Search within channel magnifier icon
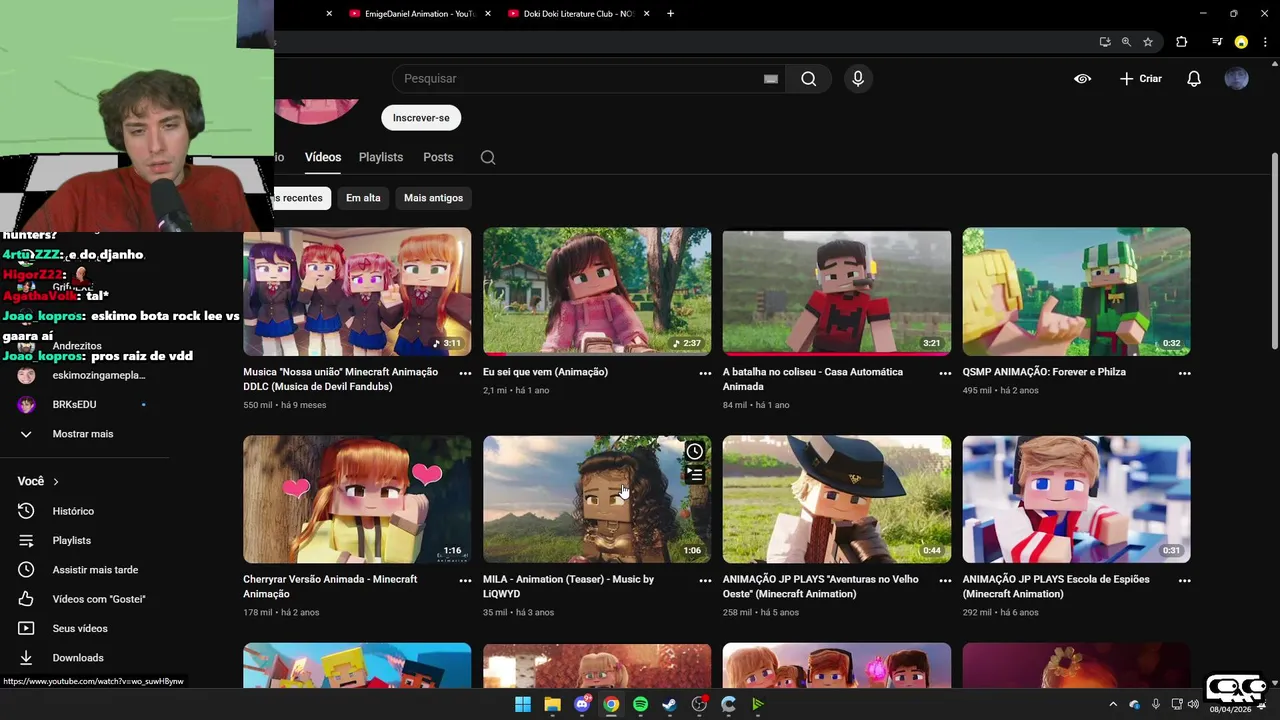1280x720 pixels. (488, 157)
